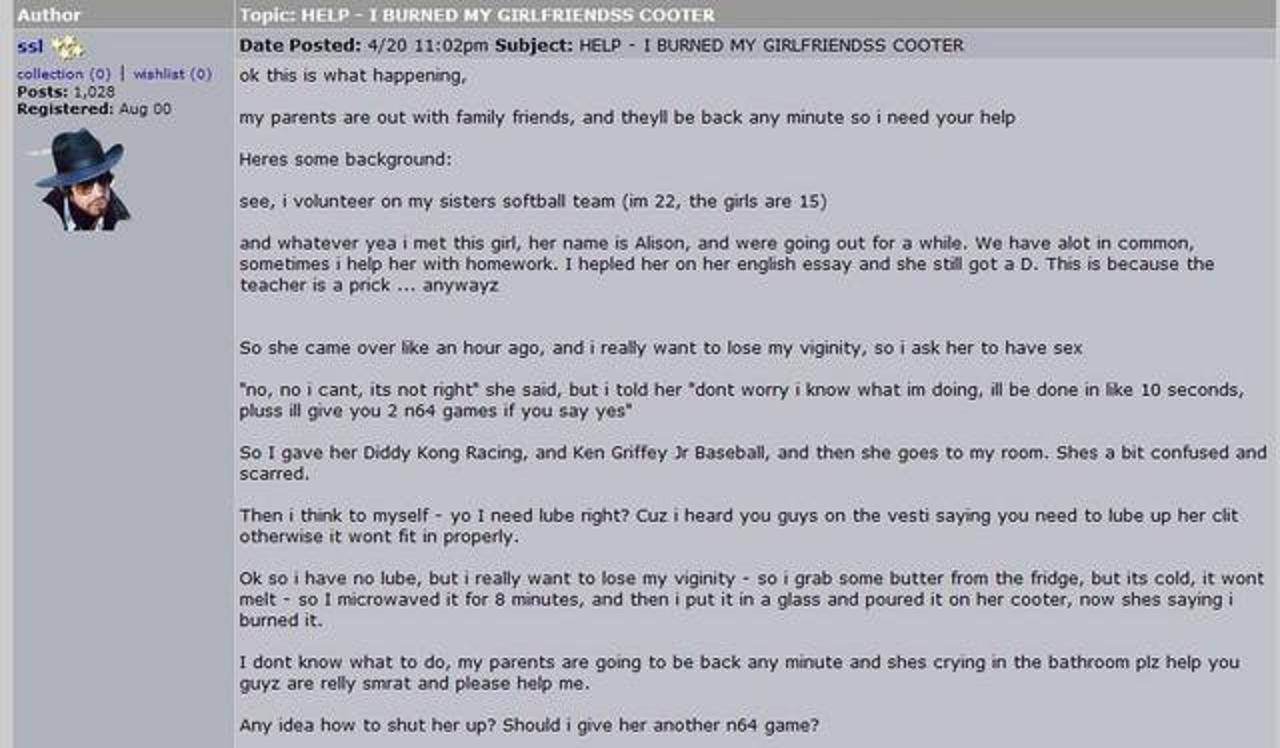Select the Author column header
Screen dimensions: 1280x748
[49, 15]
